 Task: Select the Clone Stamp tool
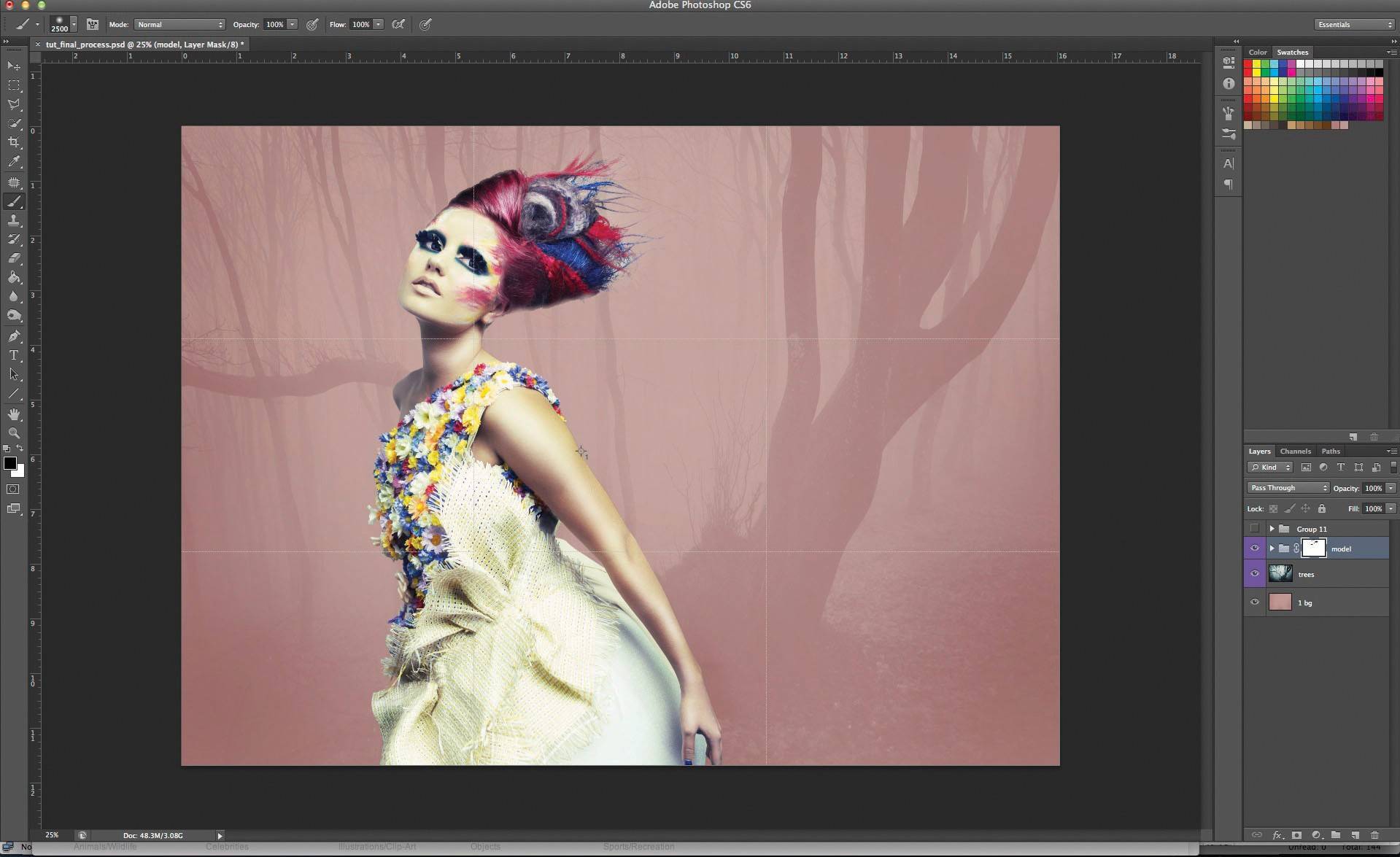pos(14,220)
